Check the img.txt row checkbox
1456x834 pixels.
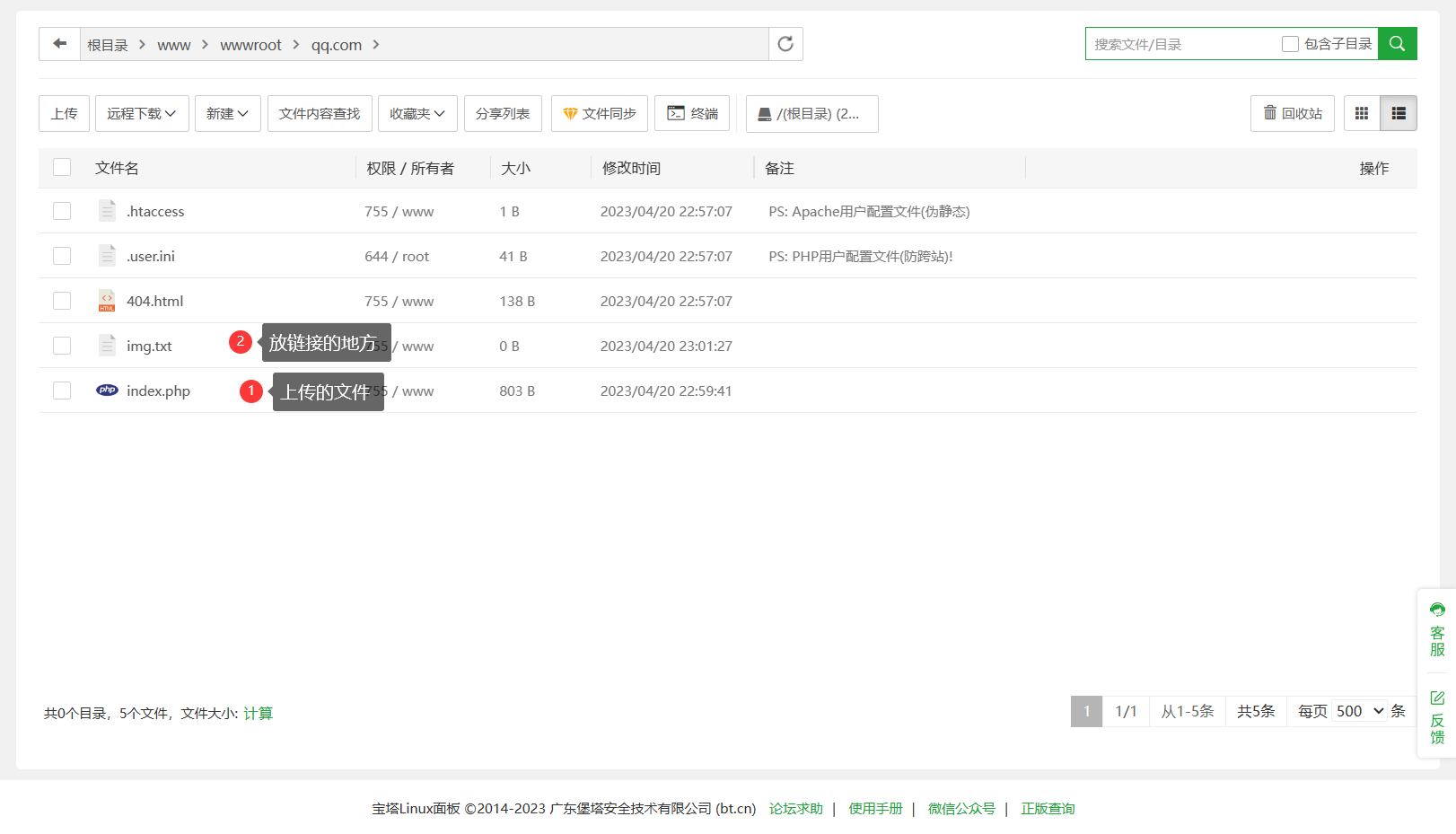pyautogui.click(x=62, y=346)
